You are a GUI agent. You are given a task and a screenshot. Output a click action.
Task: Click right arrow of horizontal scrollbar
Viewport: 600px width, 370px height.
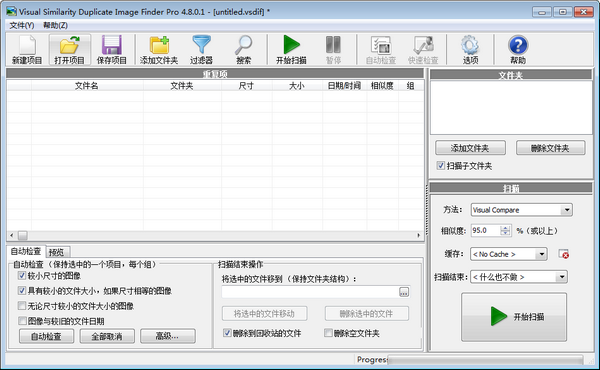[418, 235]
